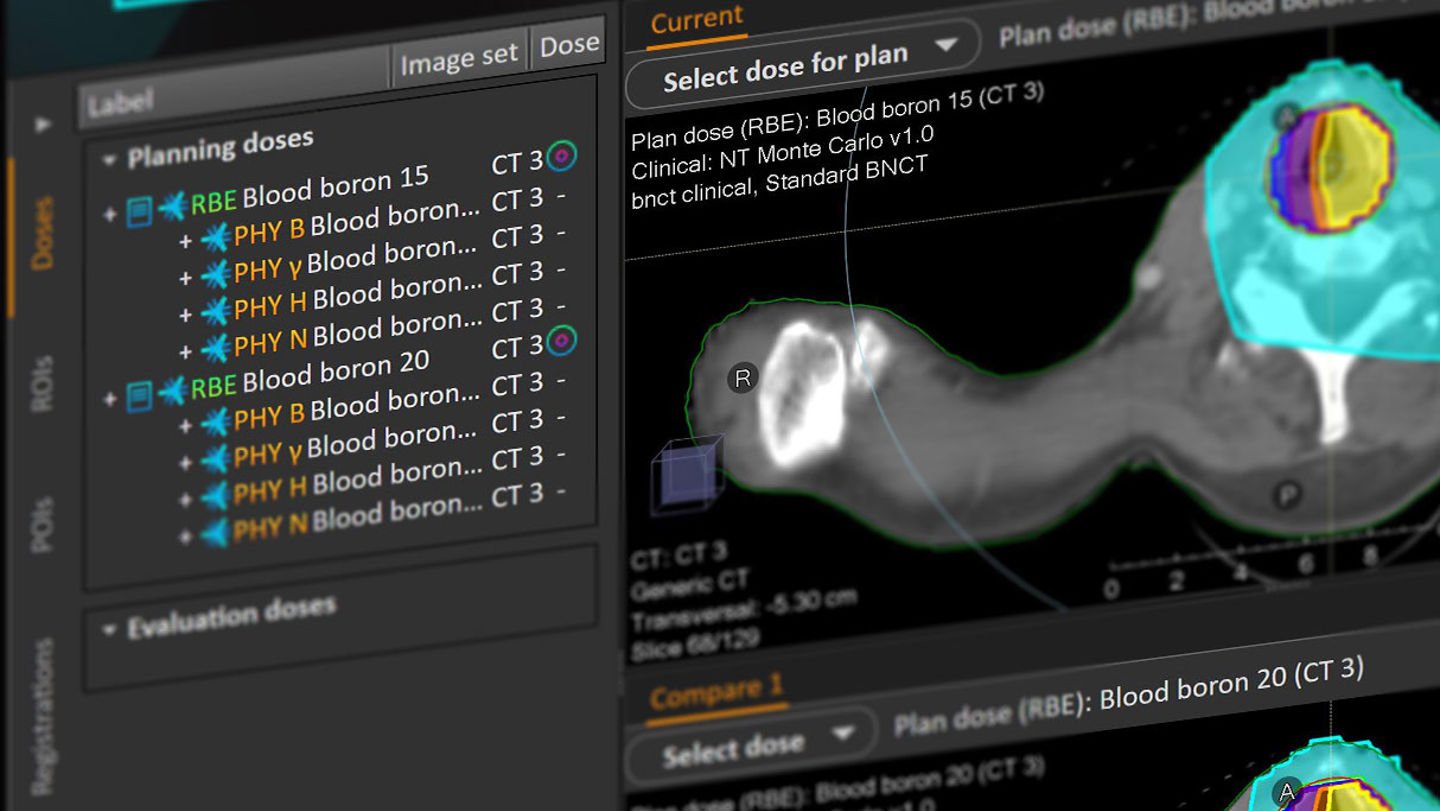This screenshot has width=1440, height=811.
Task: Toggle the target circle icon for Blood boron 20
Action: tap(563, 341)
